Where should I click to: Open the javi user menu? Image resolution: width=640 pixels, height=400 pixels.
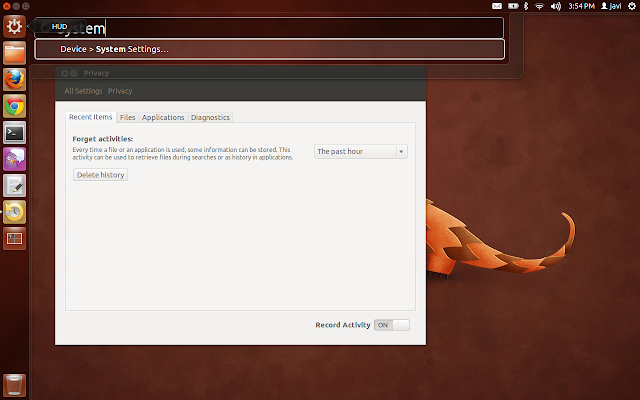pyautogui.click(x=611, y=6)
